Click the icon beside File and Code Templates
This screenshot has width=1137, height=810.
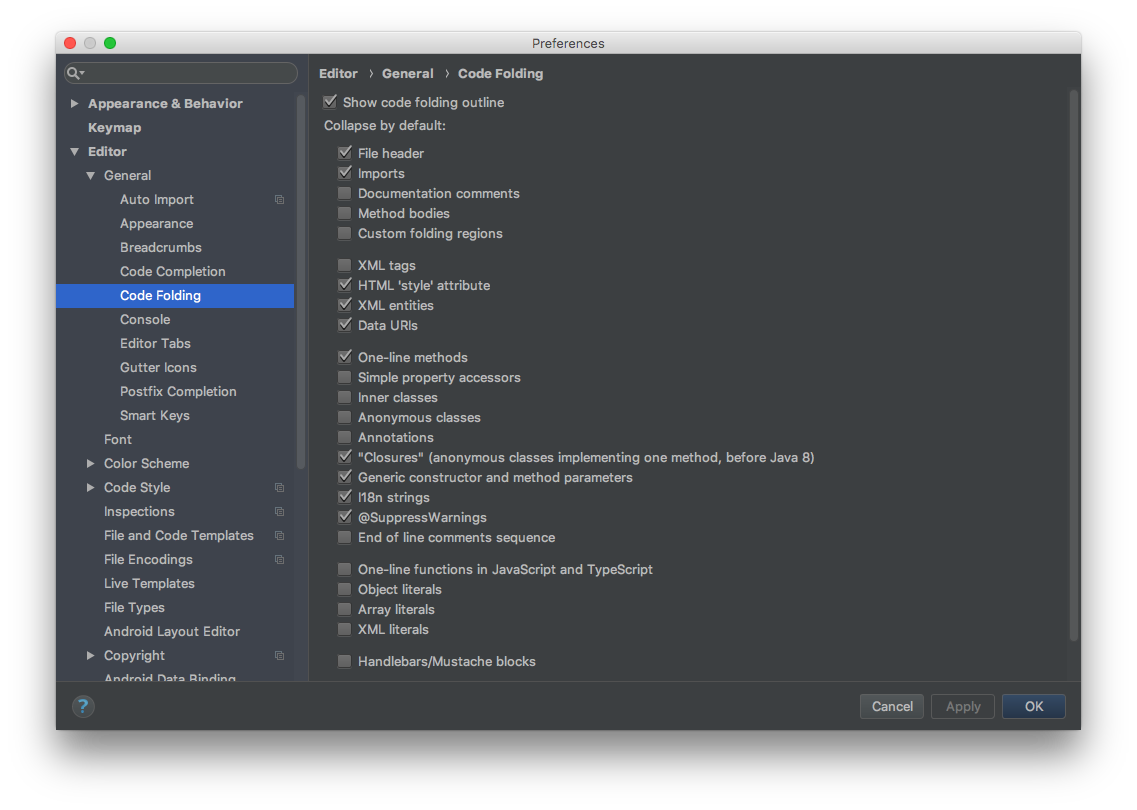[279, 536]
